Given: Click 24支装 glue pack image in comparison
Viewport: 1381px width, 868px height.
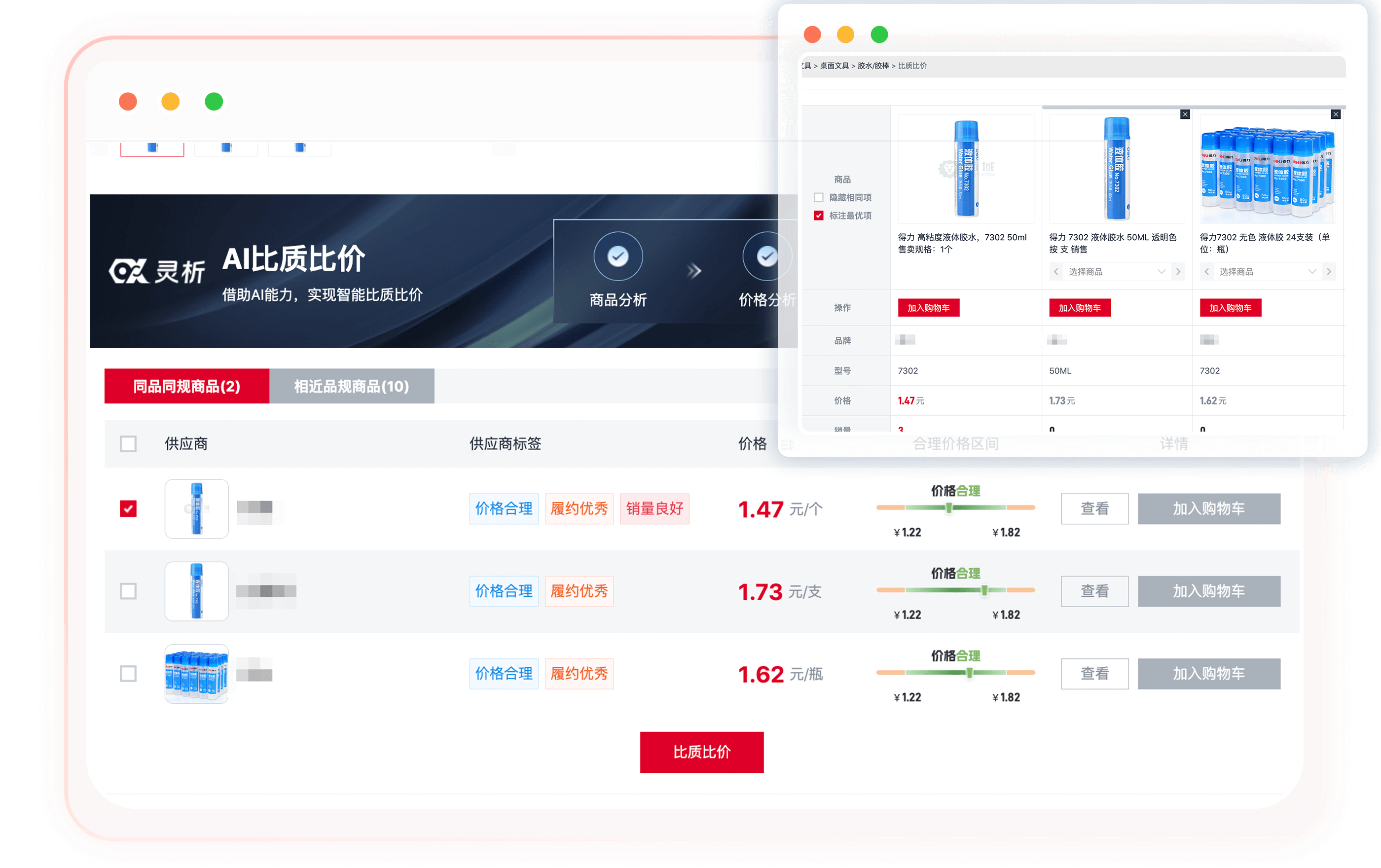Looking at the screenshot, I should click(x=1268, y=169).
